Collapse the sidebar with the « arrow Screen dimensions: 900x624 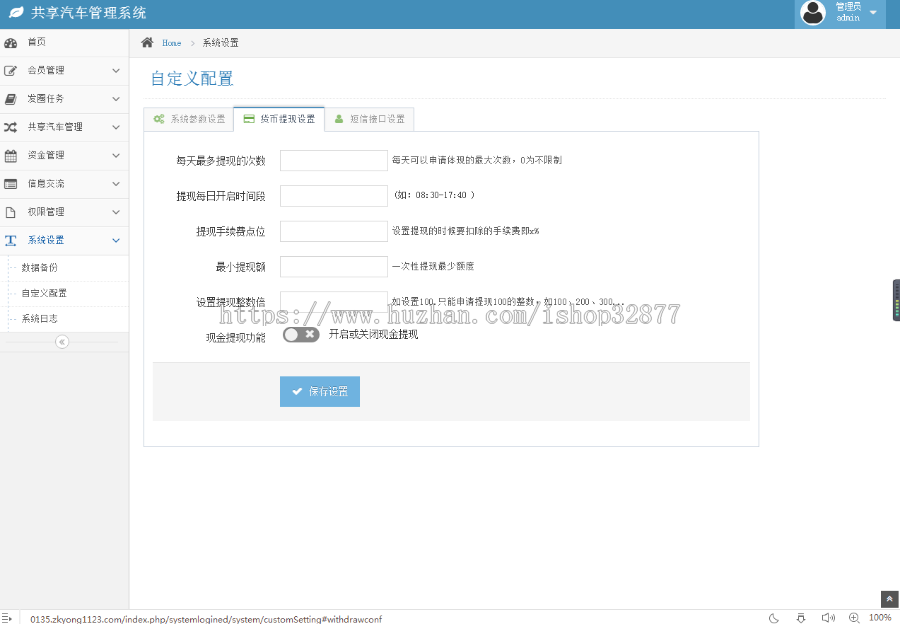click(x=62, y=341)
